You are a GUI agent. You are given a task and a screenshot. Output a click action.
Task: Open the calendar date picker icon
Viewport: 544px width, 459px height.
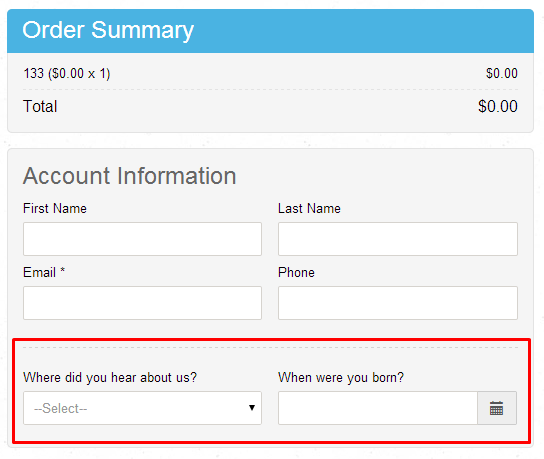[x=496, y=408]
